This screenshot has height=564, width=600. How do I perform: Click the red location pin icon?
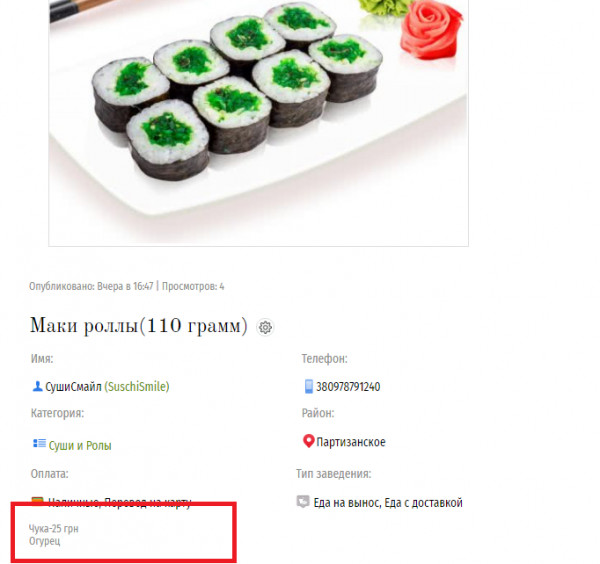308,441
